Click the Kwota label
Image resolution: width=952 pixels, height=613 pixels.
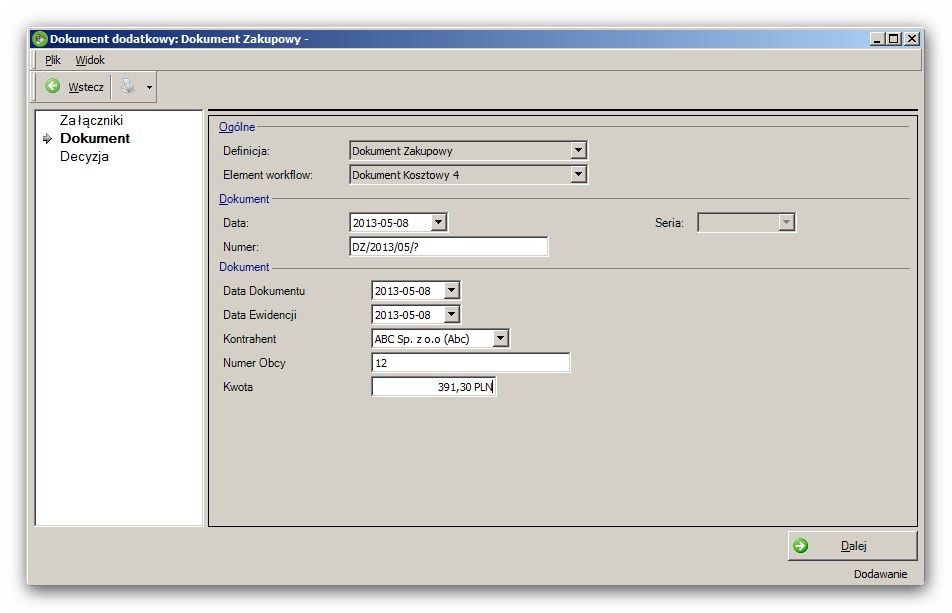tap(238, 387)
